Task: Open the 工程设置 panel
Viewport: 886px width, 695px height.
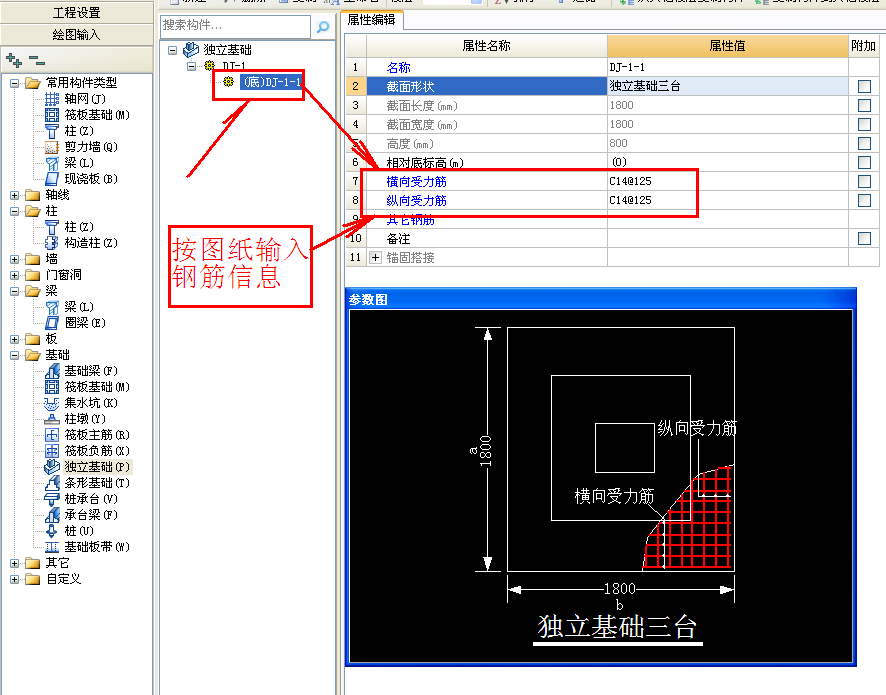Action: click(x=76, y=12)
